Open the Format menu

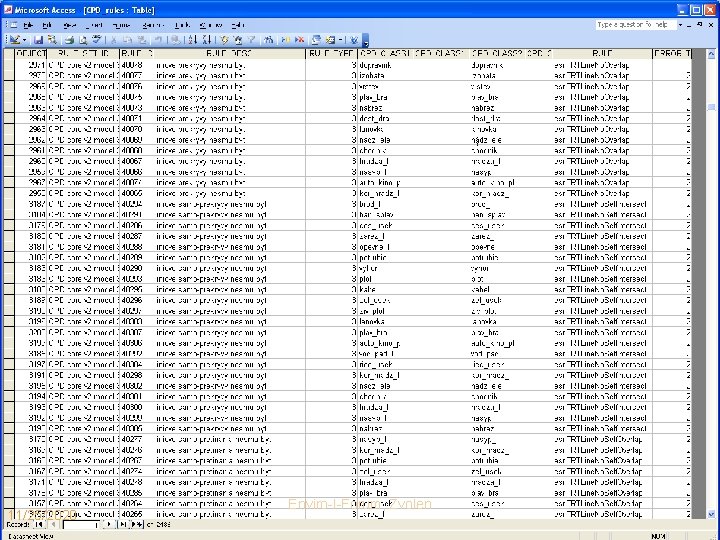[x=121, y=25]
